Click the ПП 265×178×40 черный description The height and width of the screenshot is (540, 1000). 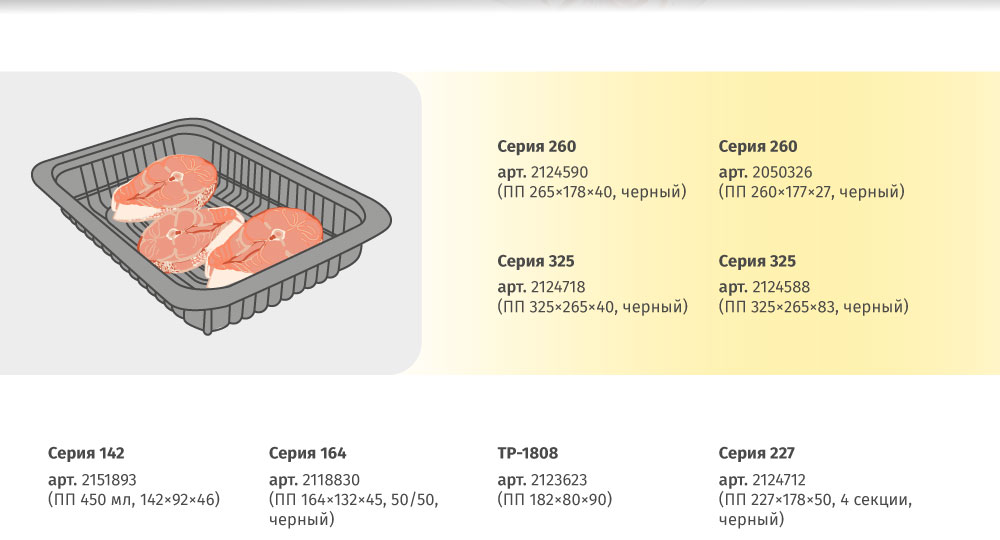pos(592,192)
